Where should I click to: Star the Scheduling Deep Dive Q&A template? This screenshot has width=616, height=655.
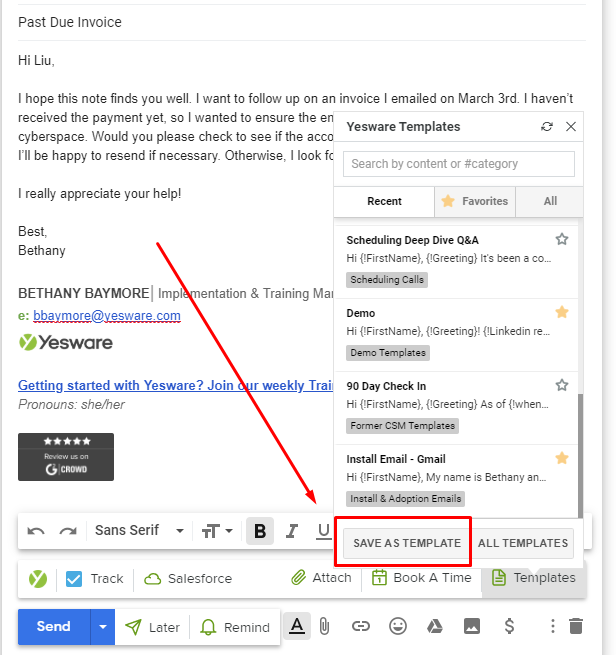pyautogui.click(x=562, y=239)
